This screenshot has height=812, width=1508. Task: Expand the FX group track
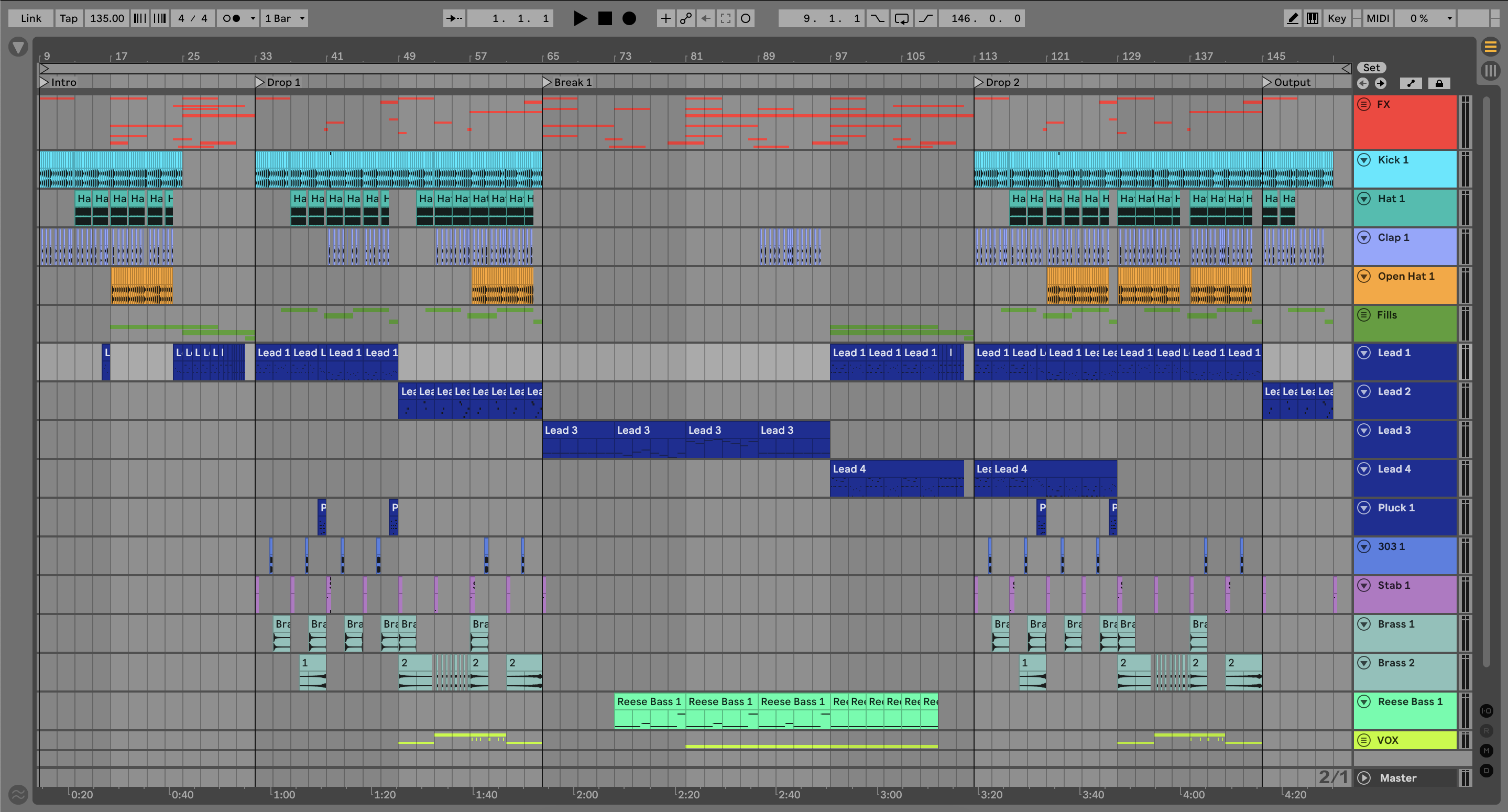[x=1364, y=104]
